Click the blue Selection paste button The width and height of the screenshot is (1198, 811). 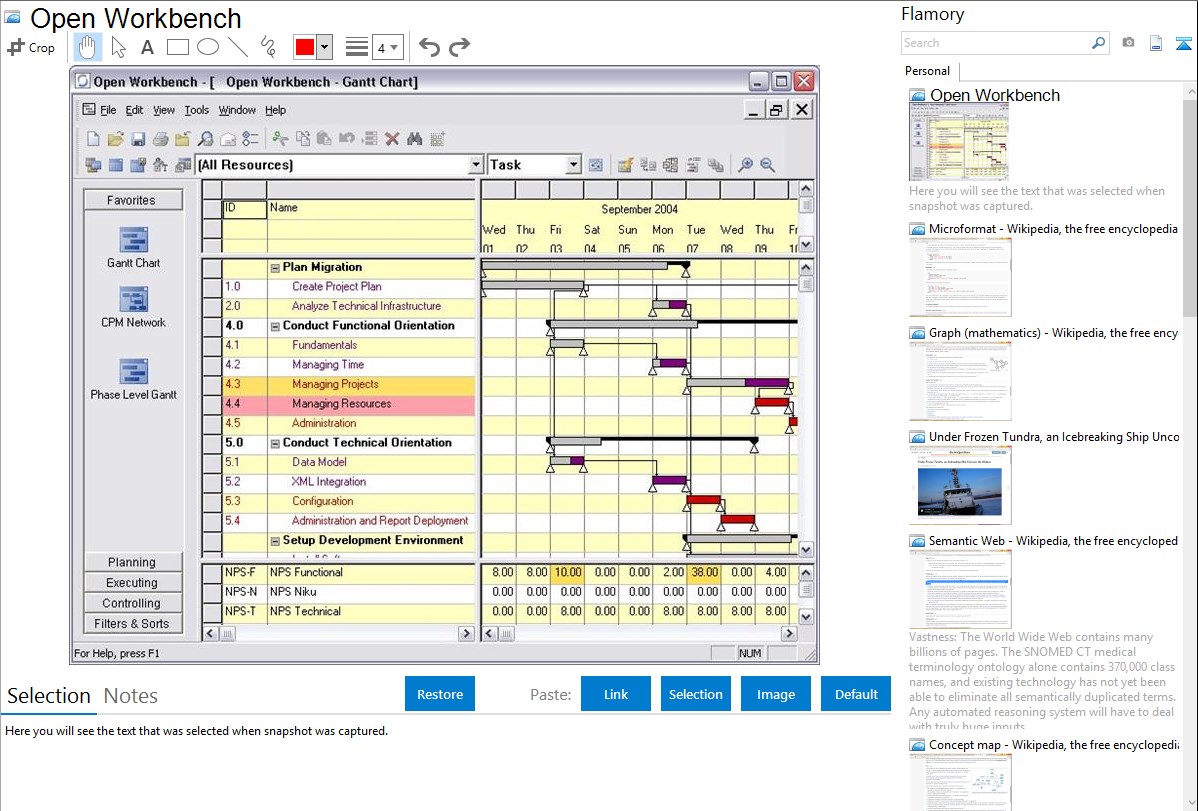pos(695,694)
